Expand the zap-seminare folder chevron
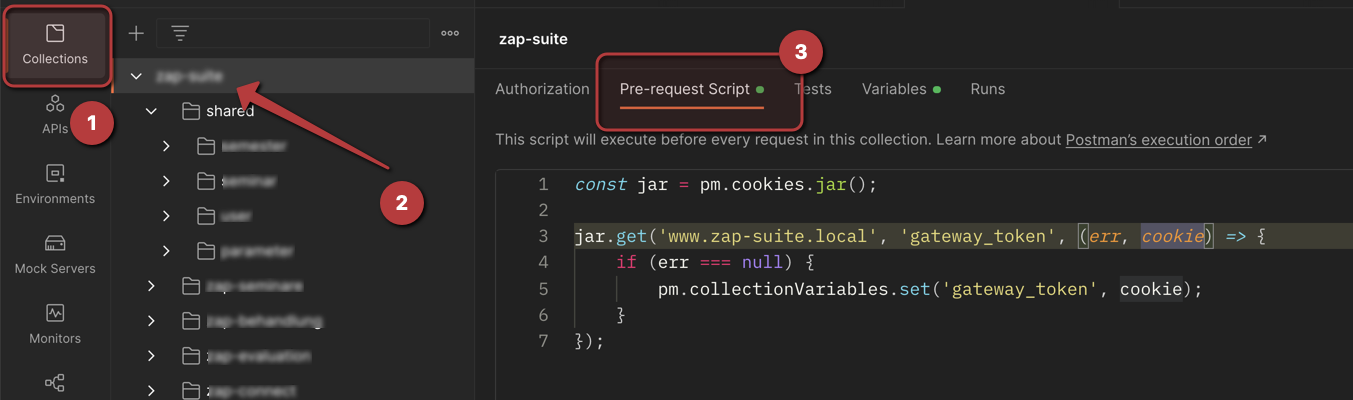The height and width of the screenshot is (400, 1353). tap(151, 286)
